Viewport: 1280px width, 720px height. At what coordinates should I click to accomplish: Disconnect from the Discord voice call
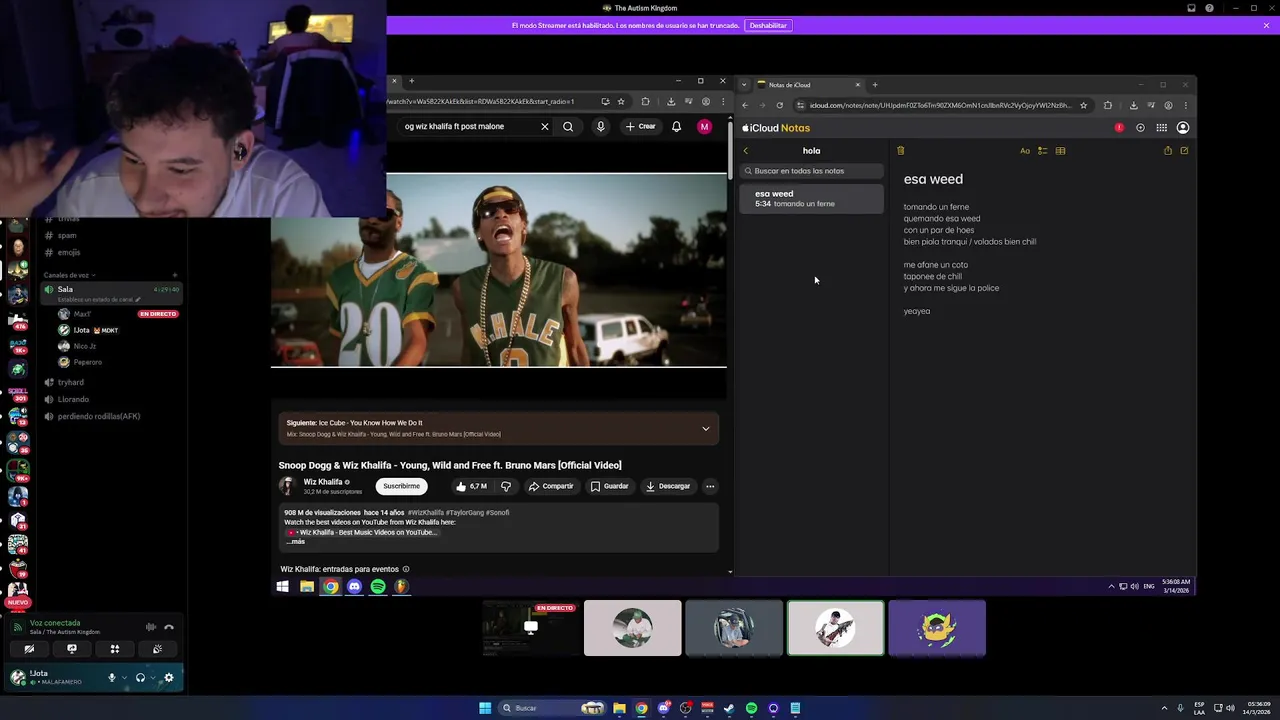pyautogui.click(x=169, y=627)
